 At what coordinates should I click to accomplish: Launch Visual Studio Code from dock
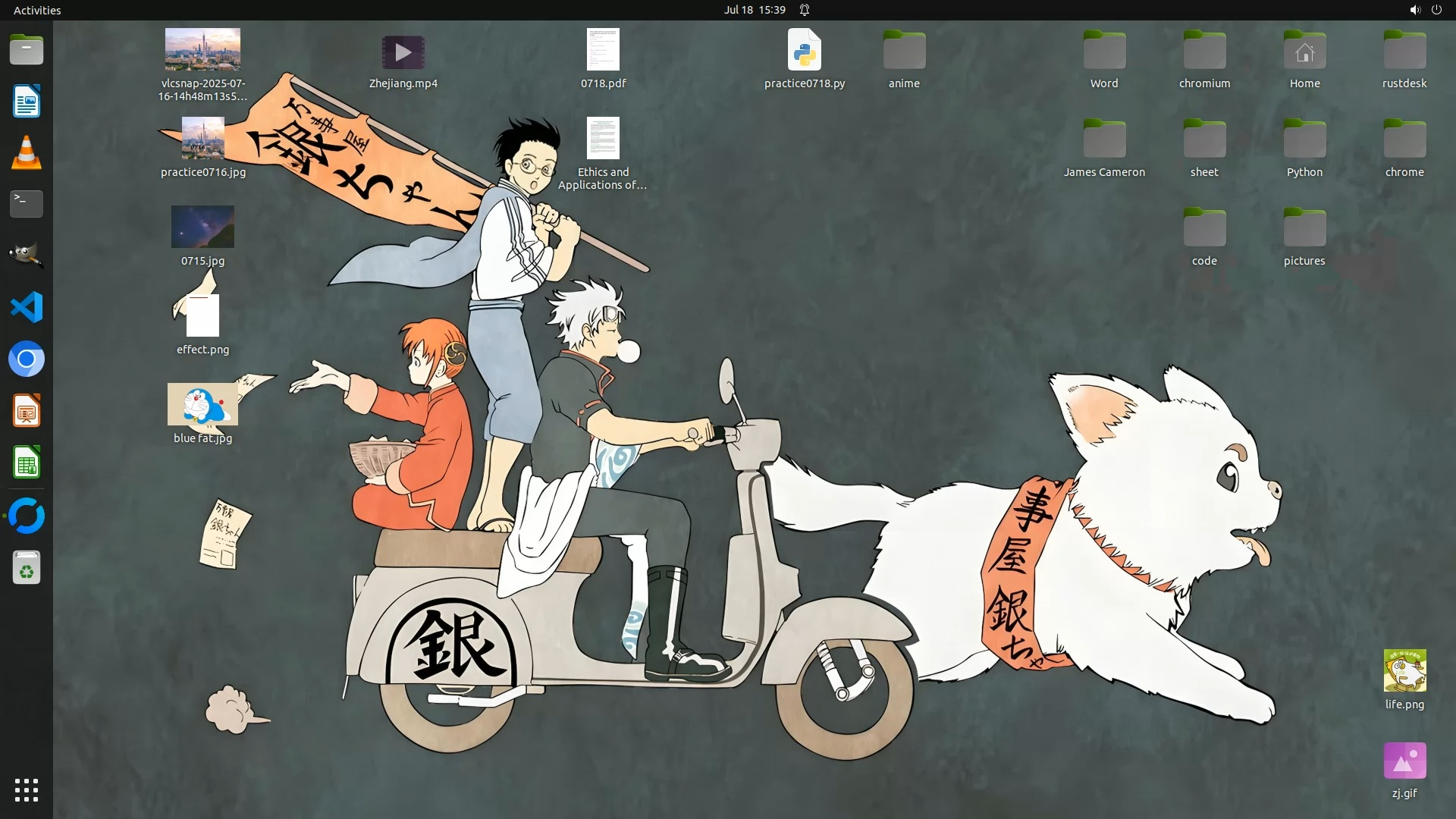(27, 308)
